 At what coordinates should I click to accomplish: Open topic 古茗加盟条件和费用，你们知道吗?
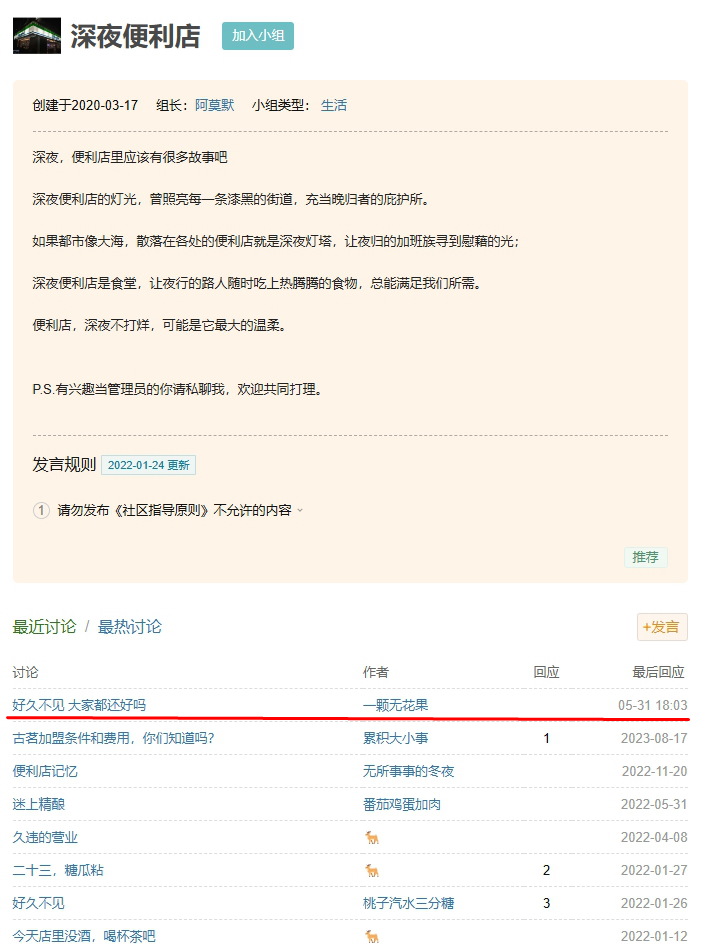pos(113,738)
